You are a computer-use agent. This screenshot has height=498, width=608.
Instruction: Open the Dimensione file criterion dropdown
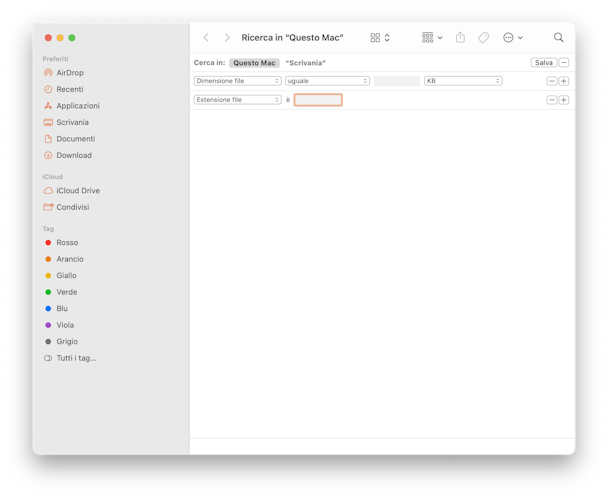click(x=237, y=81)
